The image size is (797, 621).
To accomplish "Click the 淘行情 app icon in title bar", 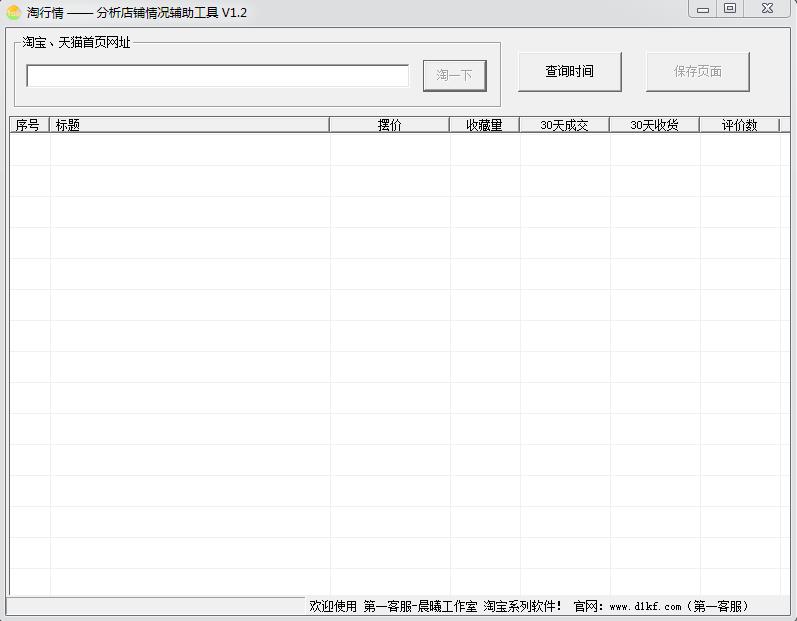I will tap(14, 13).
